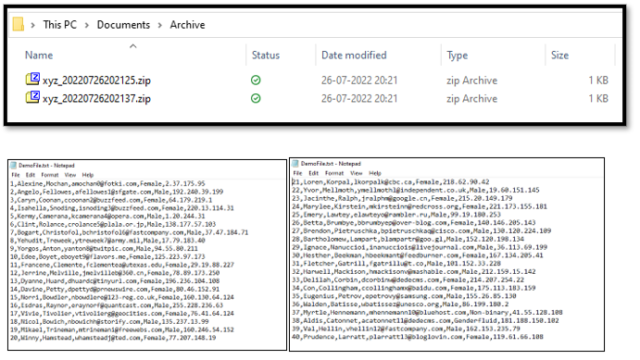Click 1 KB size of xyz_20220726202125.zip
The image size is (640, 360).
point(598,80)
